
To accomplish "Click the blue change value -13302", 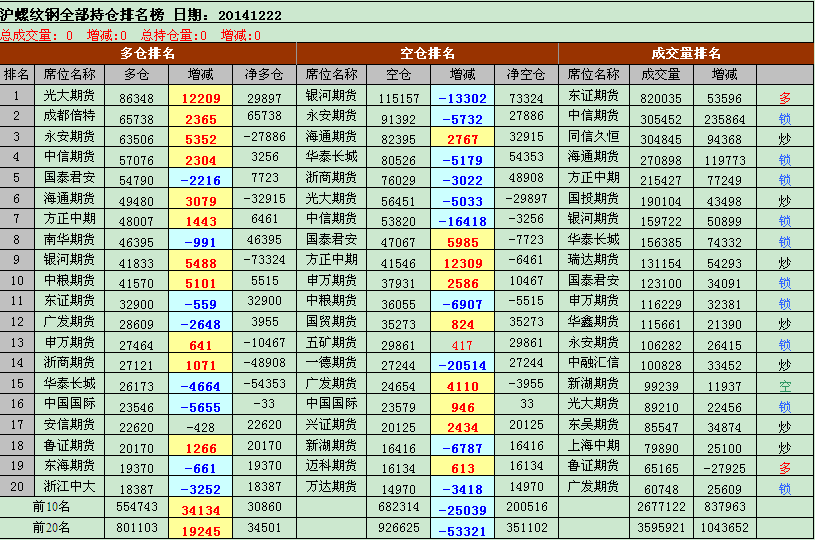I will coord(462,98).
